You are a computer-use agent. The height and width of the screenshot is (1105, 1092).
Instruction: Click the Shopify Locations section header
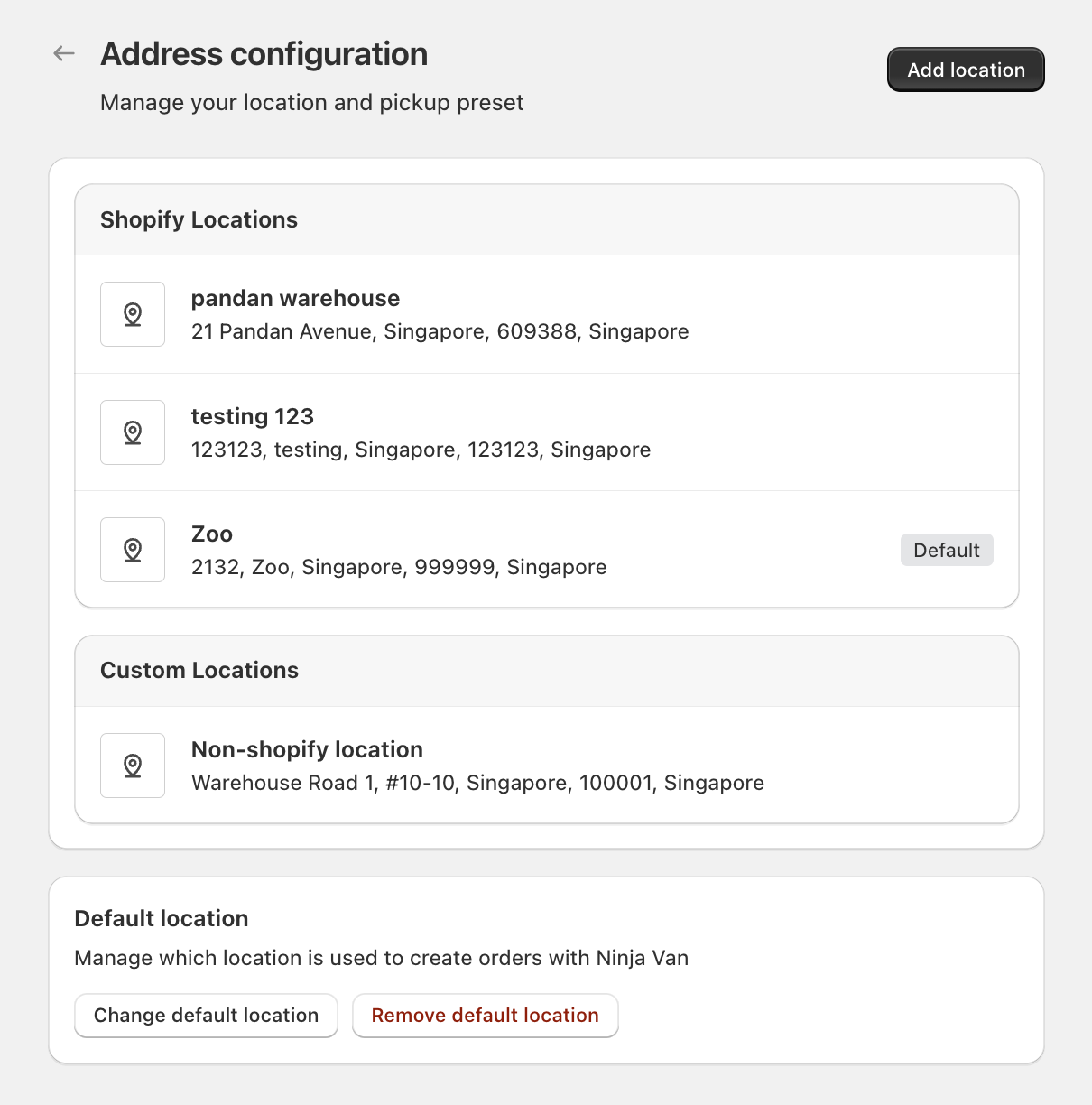pos(199,220)
